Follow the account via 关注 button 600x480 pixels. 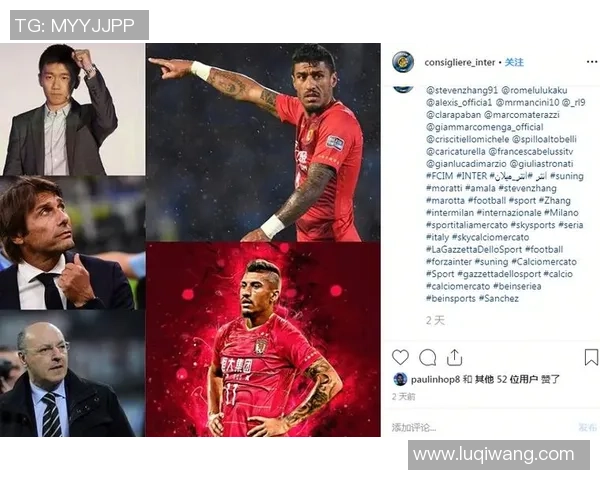pyautogui.click(x=514, y=62)
